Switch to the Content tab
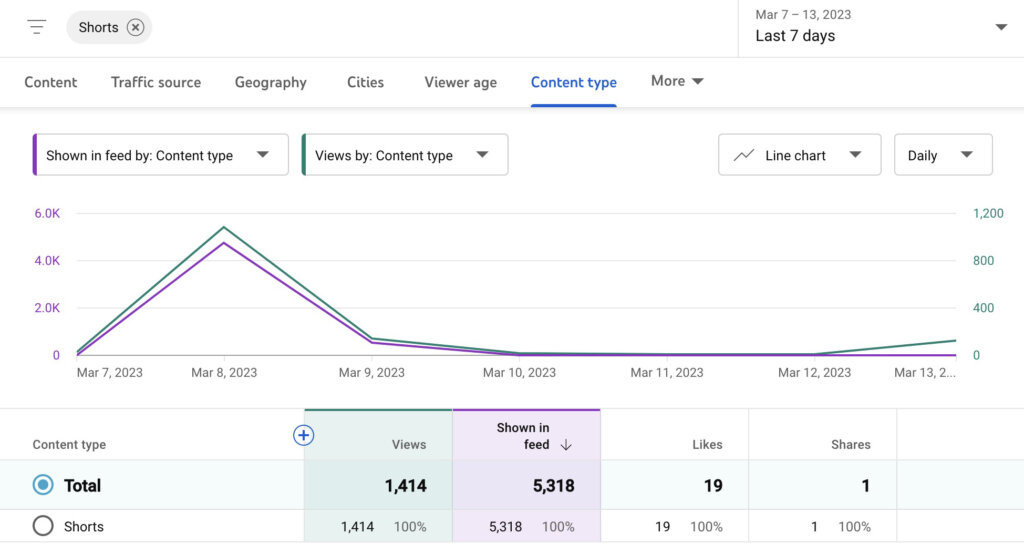This screenshot has width=1024, height=544. tap(50, 82)
